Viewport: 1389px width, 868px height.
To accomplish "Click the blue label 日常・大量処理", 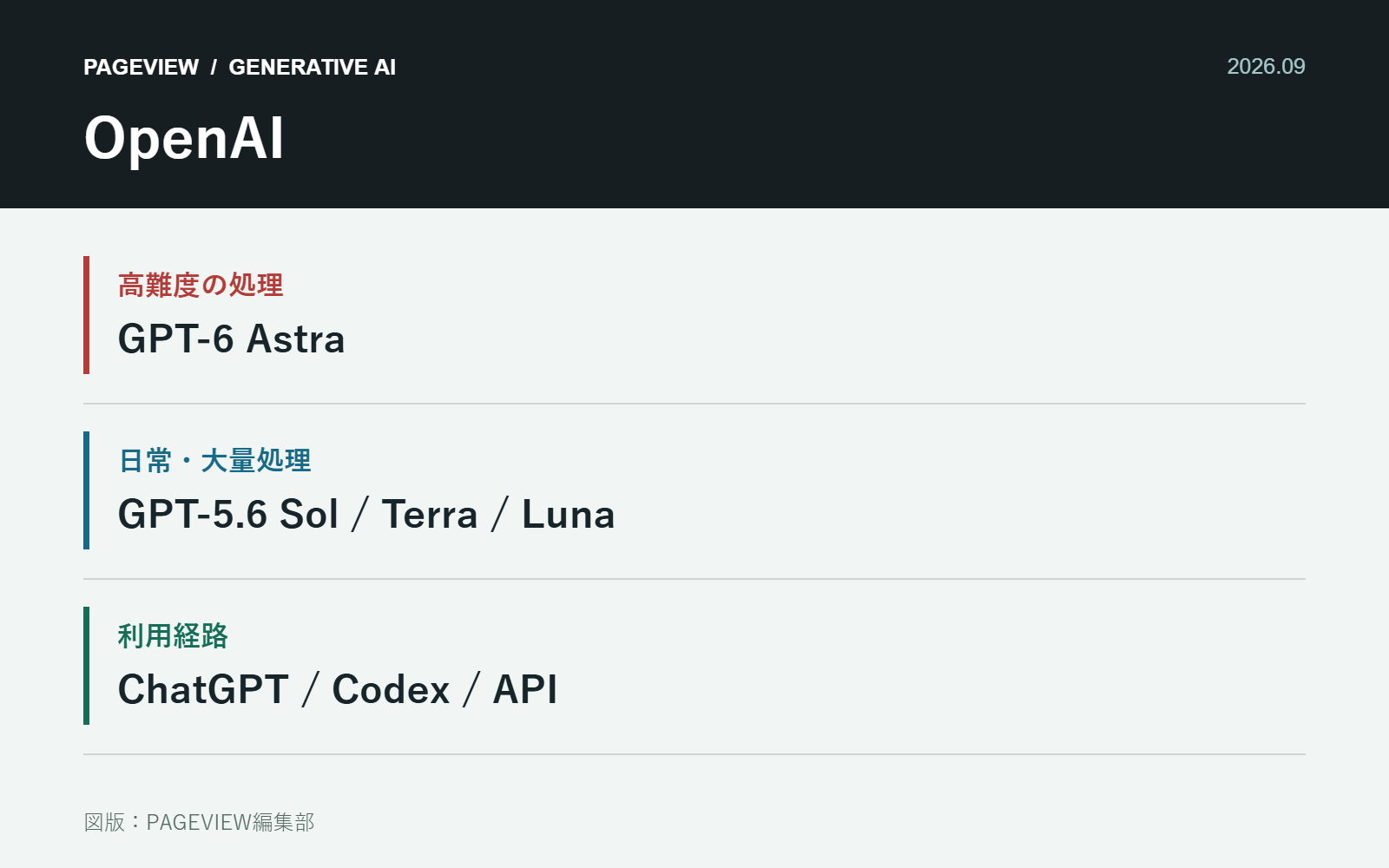I will coord(214,460).
